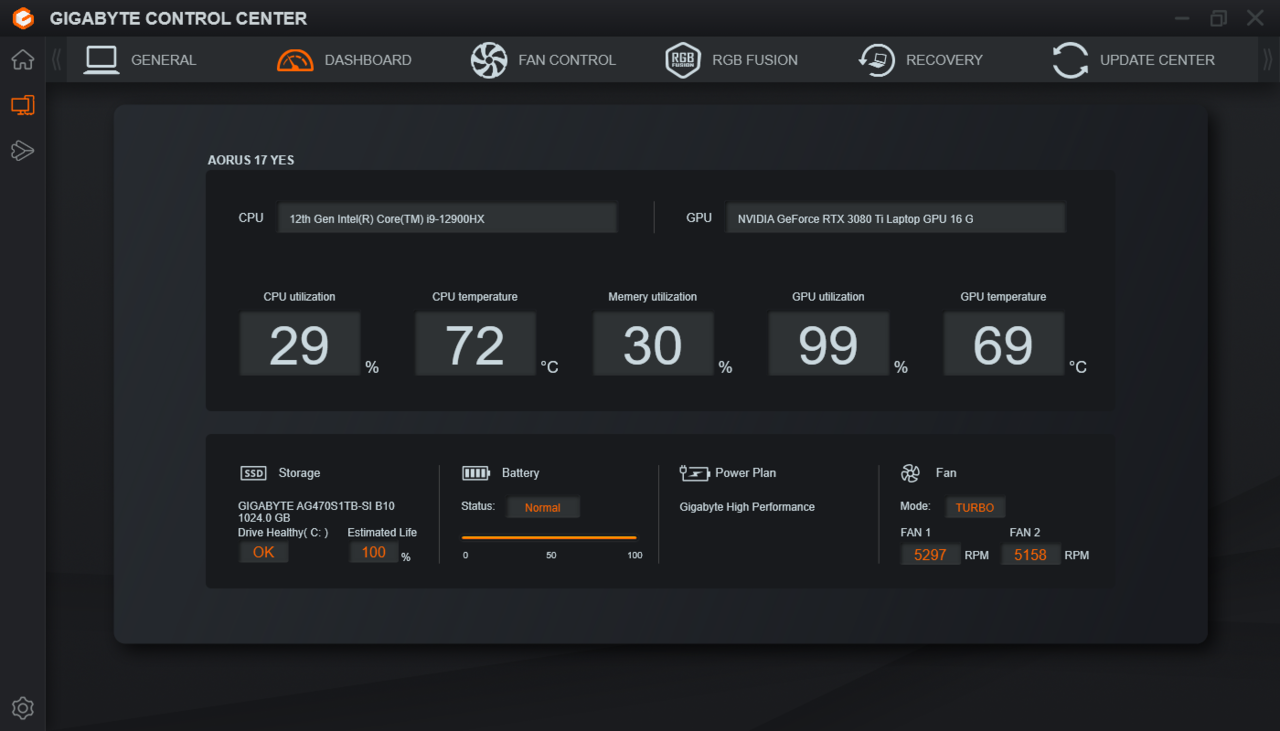The image size is (1280, 731).
Task: Open Settings gear at bottom left
Action: 22,708
